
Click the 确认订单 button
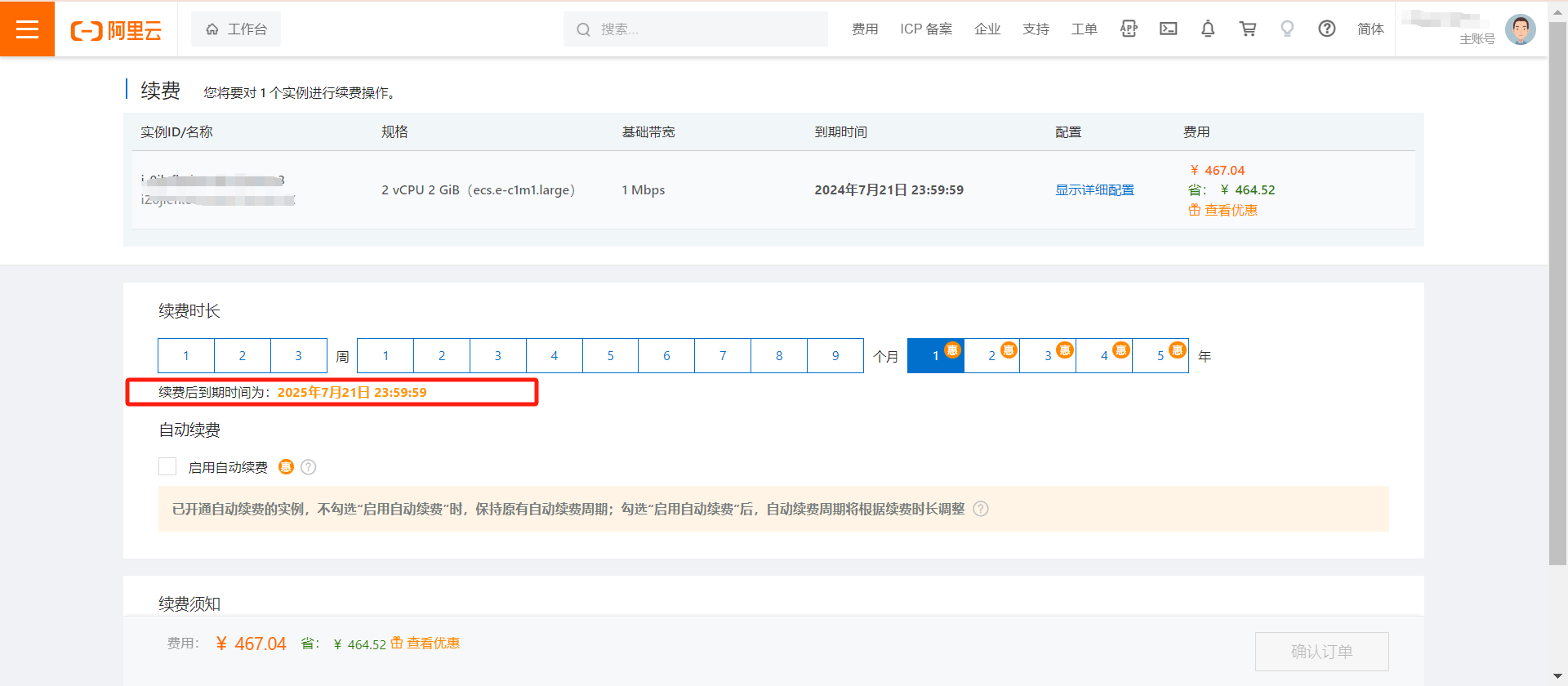(1321, 652)
